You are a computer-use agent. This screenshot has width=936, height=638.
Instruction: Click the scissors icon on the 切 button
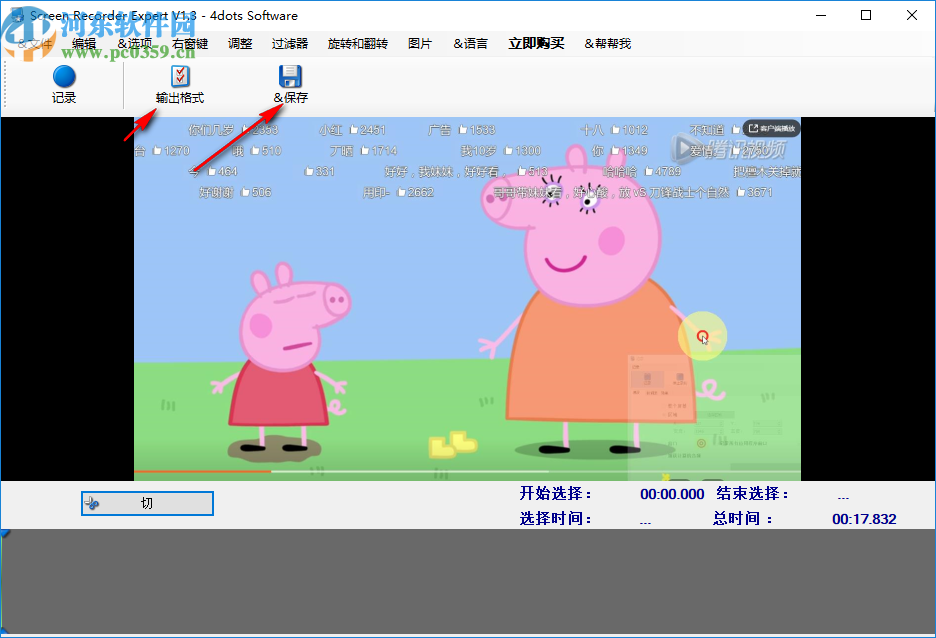[93, 503]
